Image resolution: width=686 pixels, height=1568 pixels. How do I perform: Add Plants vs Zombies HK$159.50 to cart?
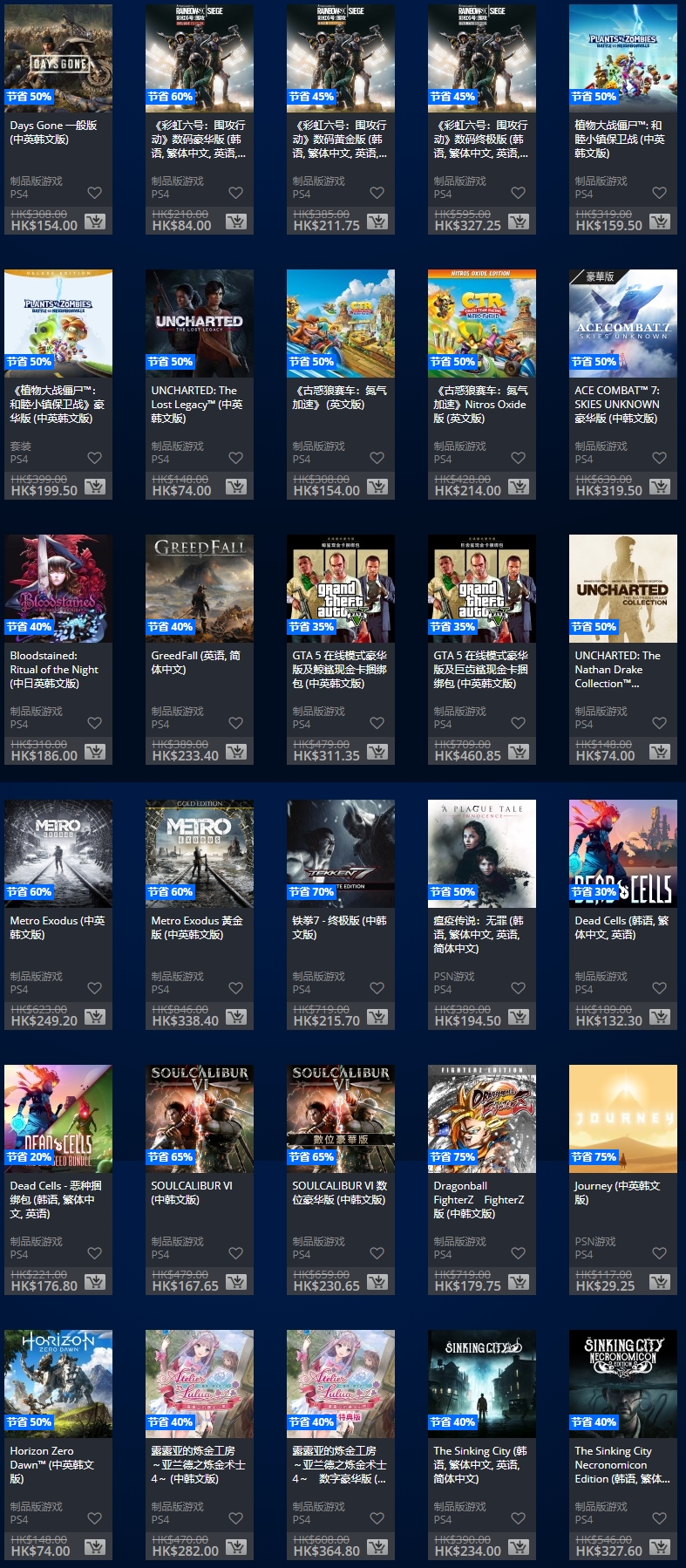tap(660, 222)
